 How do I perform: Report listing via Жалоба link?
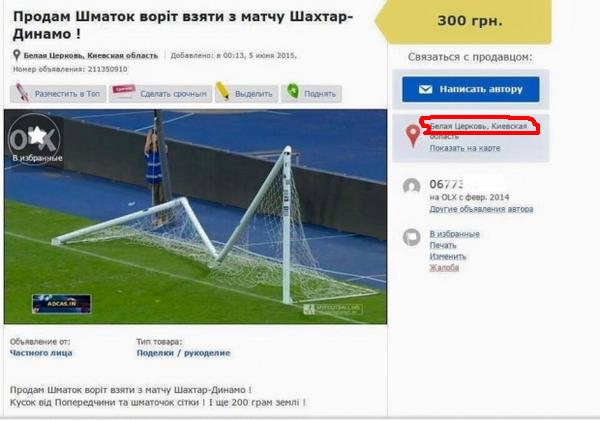444,267
